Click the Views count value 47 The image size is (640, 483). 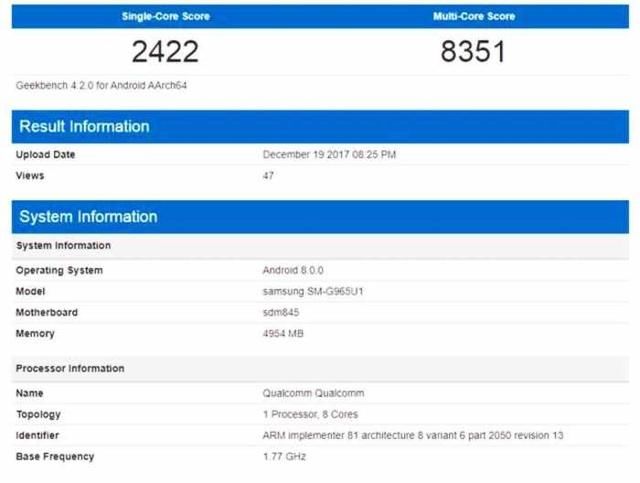click(268, 176)
